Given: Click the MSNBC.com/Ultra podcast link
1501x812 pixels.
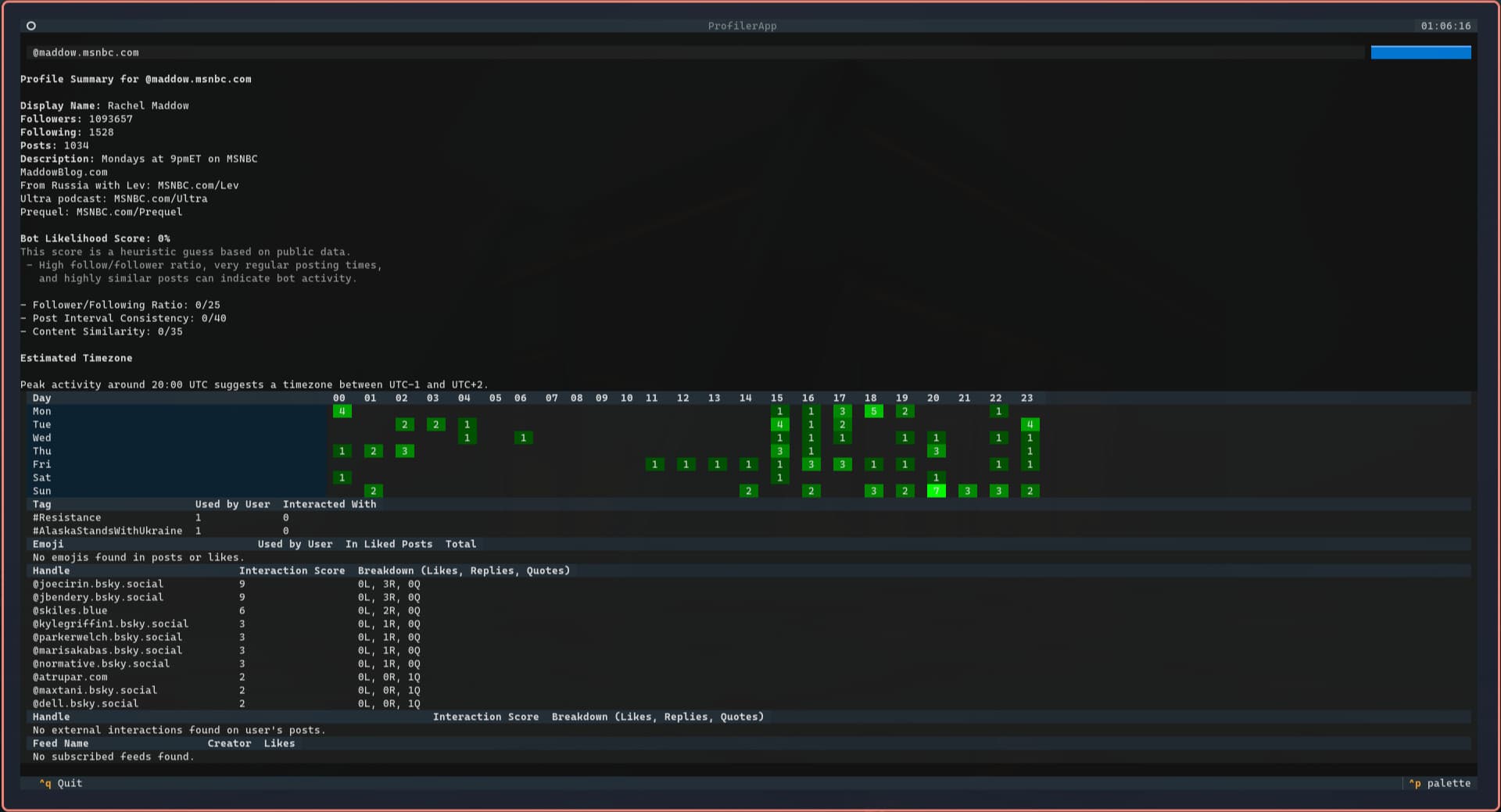Looking at the screenshot, I should click(160, 199).
